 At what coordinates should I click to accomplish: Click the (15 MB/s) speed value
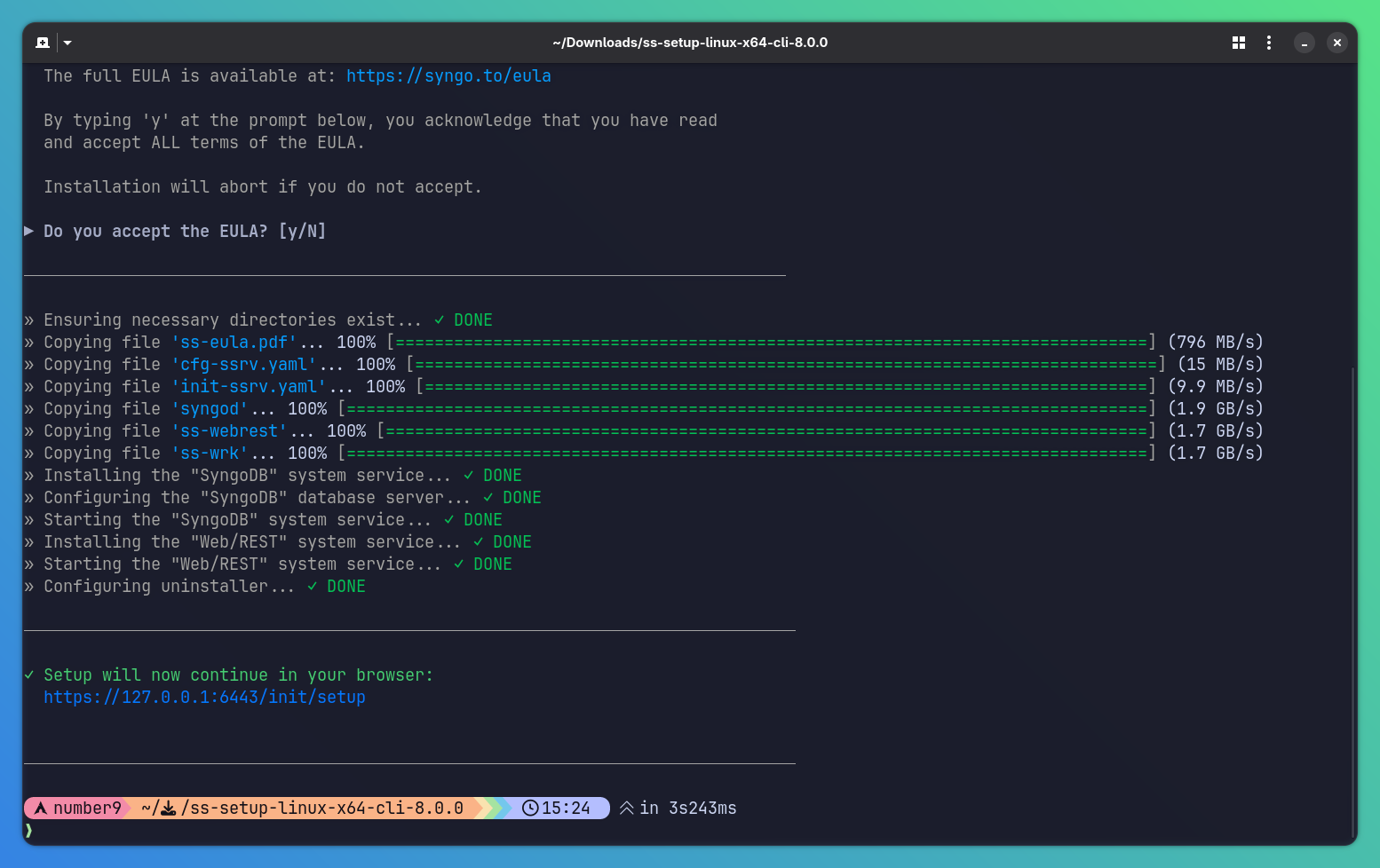(x=1220, y=365)
